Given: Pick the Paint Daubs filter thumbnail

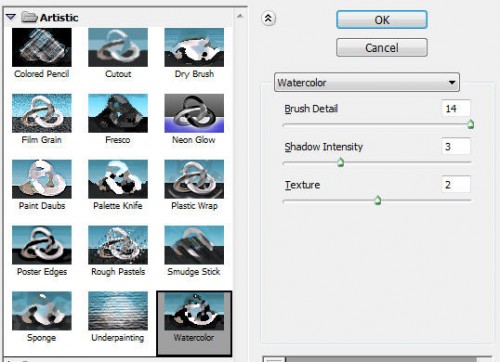Looking at the screenshot, I should point(42,179).
